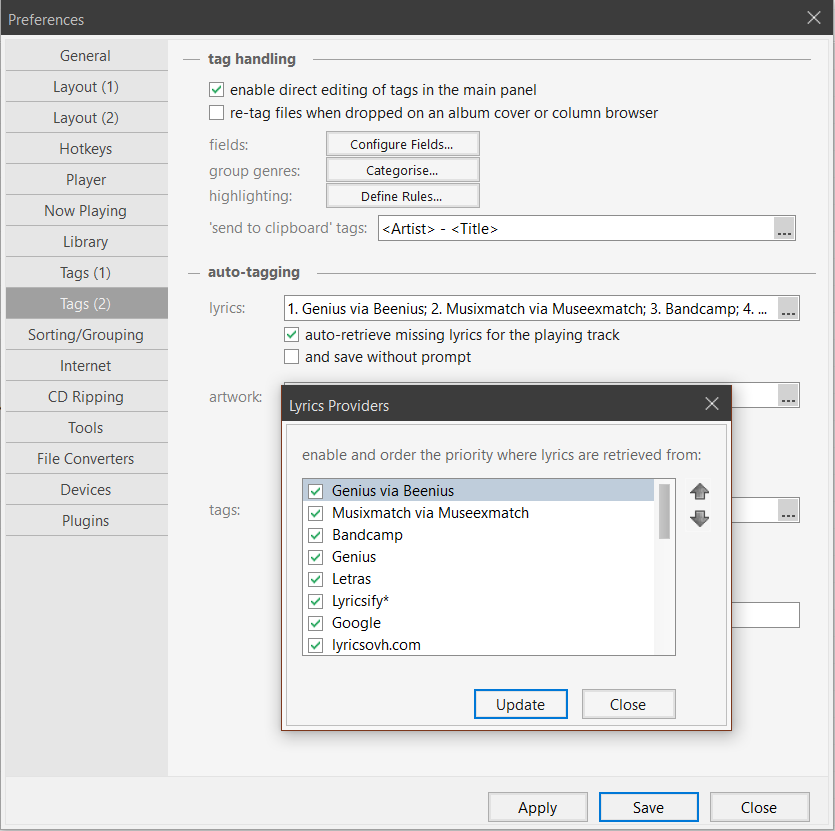This screenshot has width=835, height=831.
Task: Open CD Ripping preferences
Action: click(x=86, y=396)
